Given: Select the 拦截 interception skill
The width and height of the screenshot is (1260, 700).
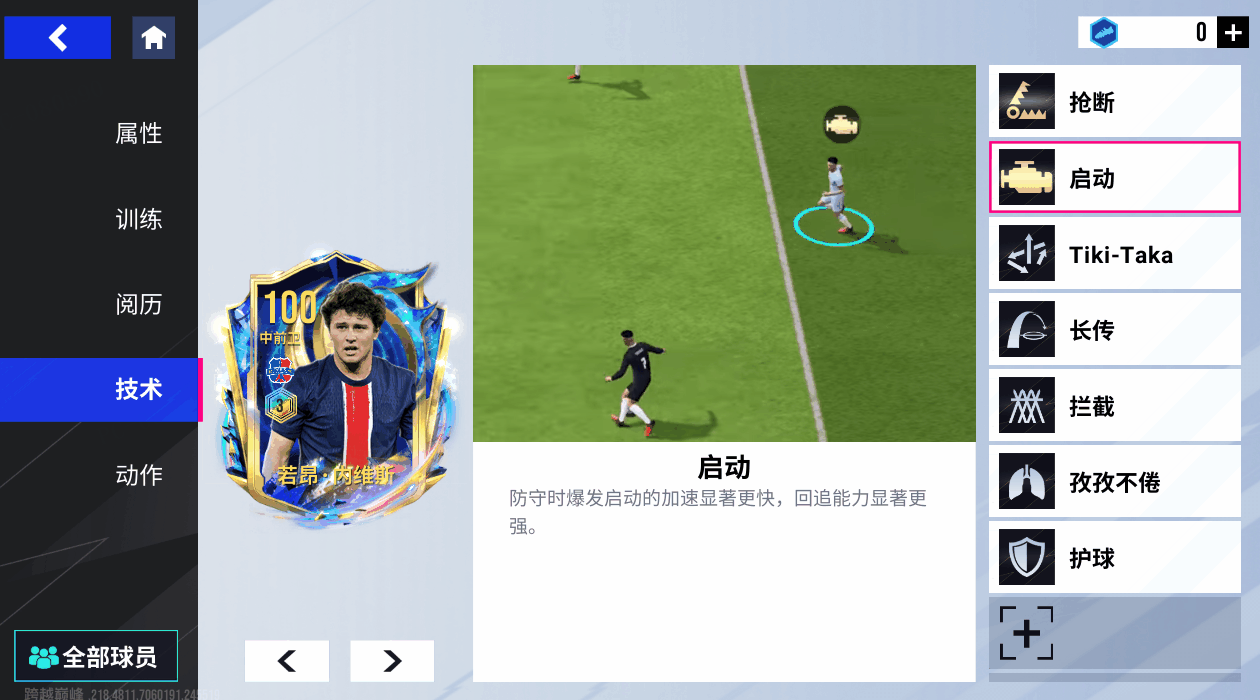Looking at the screenshot, I should tap(1115, 405).
